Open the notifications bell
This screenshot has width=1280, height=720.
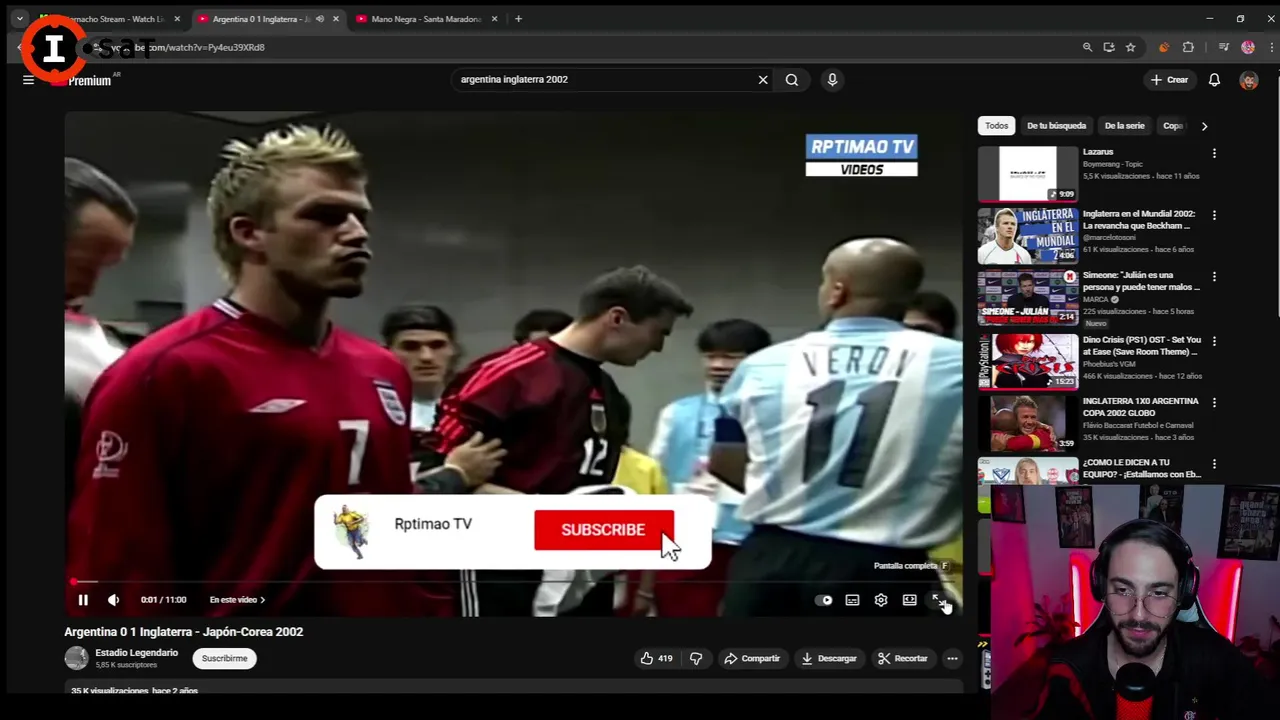1214,80
